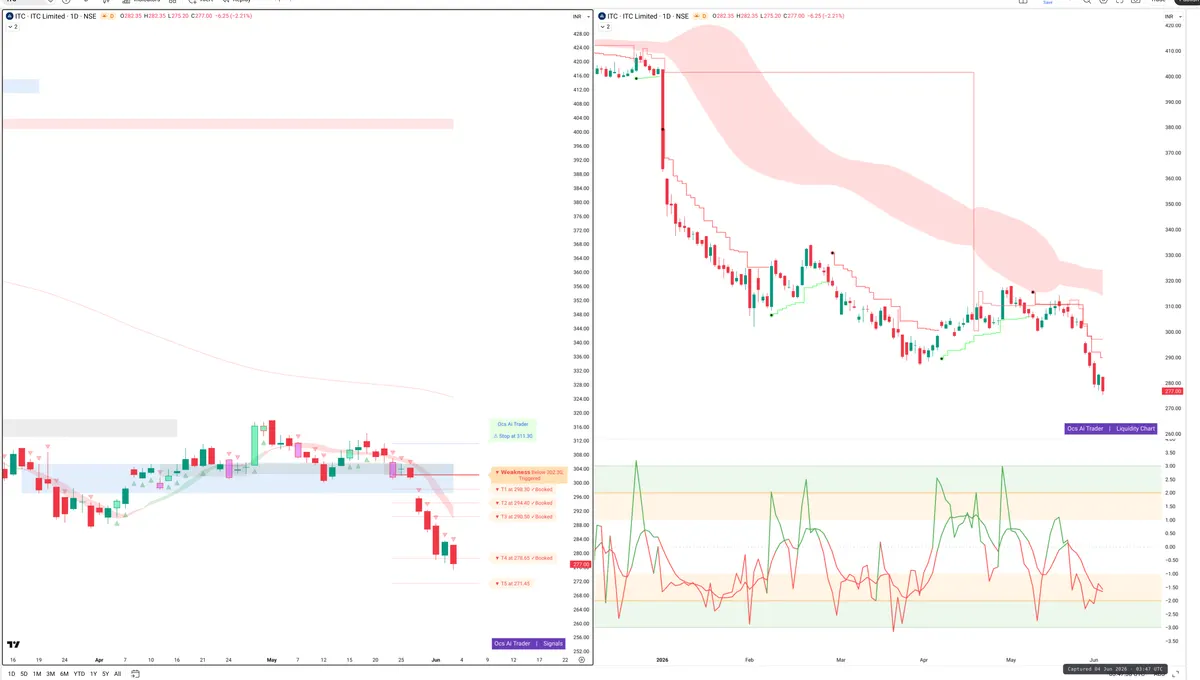Select the small light-blue box near top of left chart

tap(20, 86)
